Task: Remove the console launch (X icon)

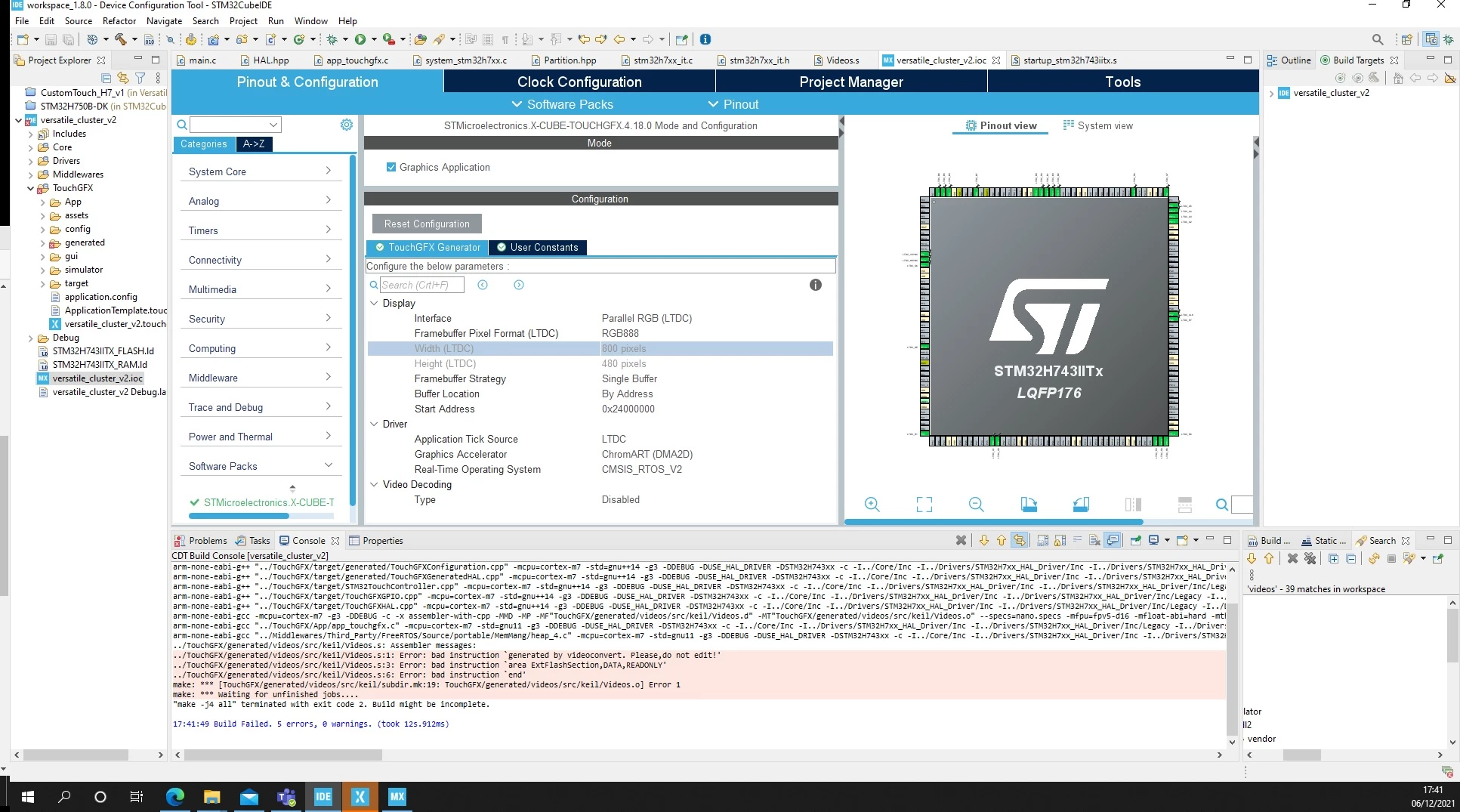Action: (x=961, y=540)
